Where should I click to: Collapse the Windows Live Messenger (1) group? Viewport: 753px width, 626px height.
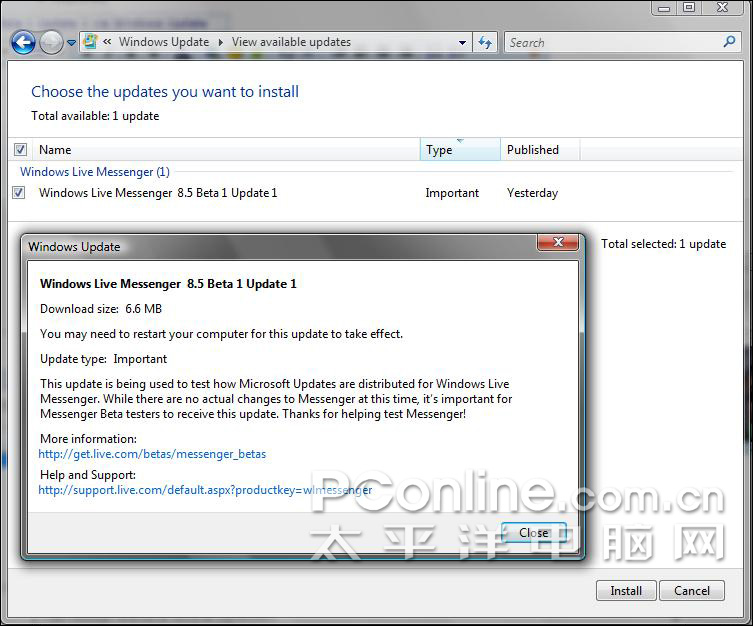point(95,172)
